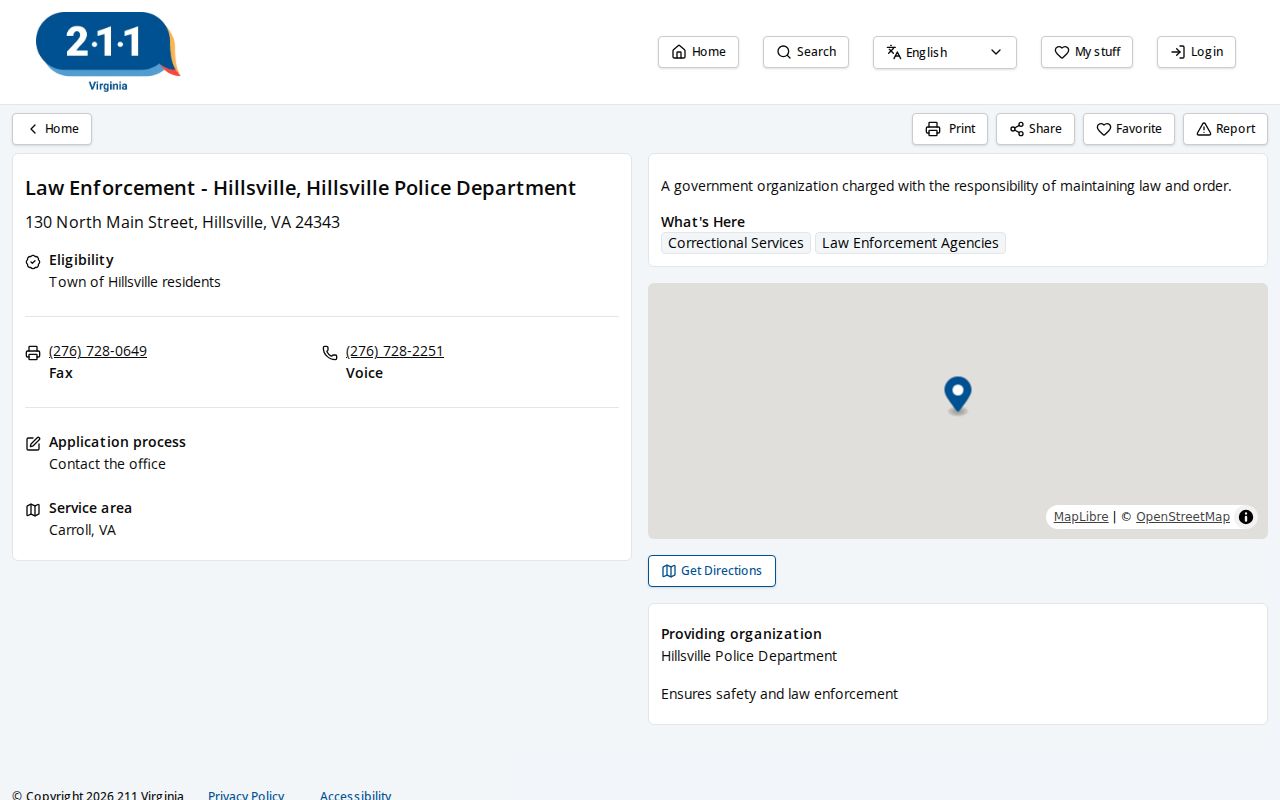Open the Accessibility link in footer
The width and height of the screenshot is (1280, 800).
tap(355, 795)
